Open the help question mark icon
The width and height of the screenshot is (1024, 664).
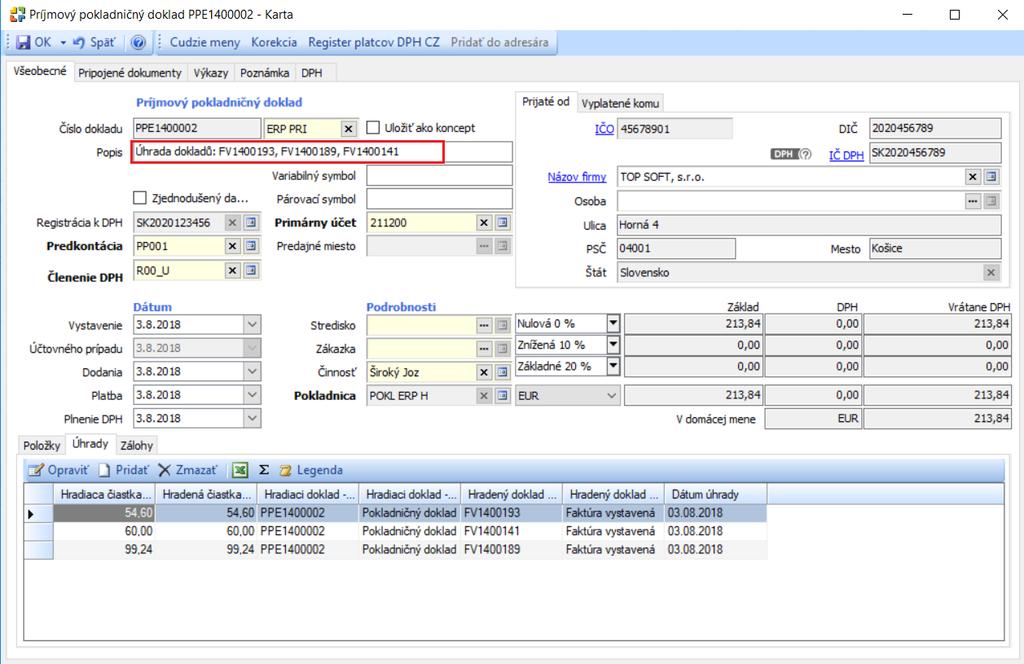138,42
